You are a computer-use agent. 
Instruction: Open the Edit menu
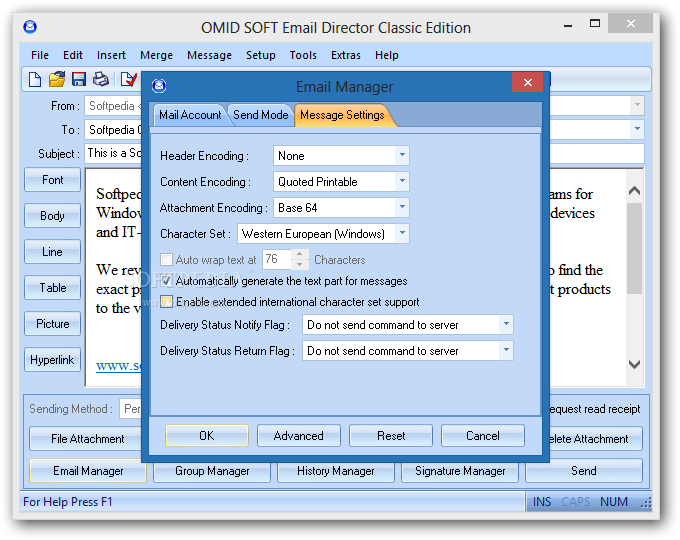pos(73,55)
